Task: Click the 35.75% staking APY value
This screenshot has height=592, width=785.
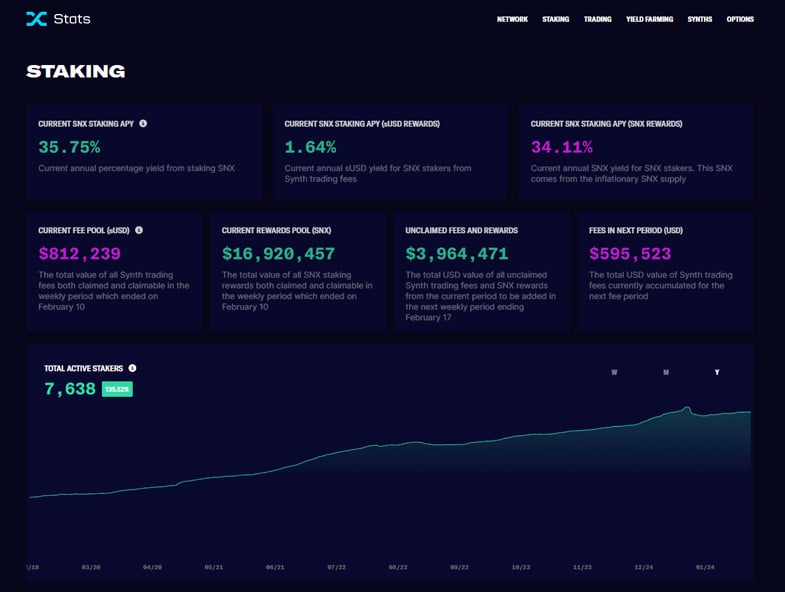Action: pos(69,147)
